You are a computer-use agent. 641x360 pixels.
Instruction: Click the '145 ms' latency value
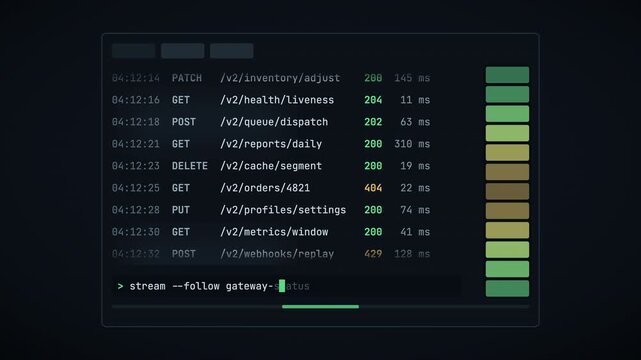[412, 78]
